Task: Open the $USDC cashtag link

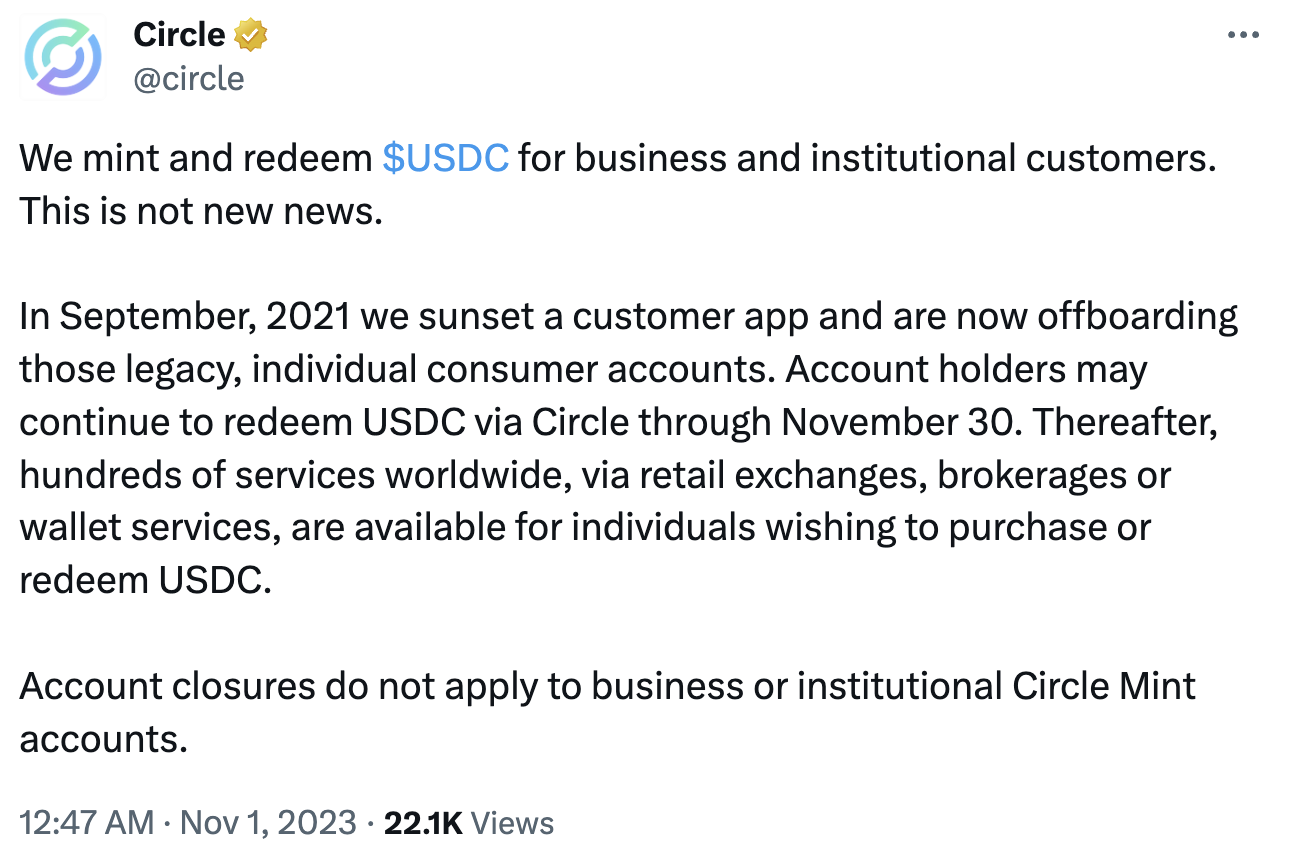Action: click(446, 158)
